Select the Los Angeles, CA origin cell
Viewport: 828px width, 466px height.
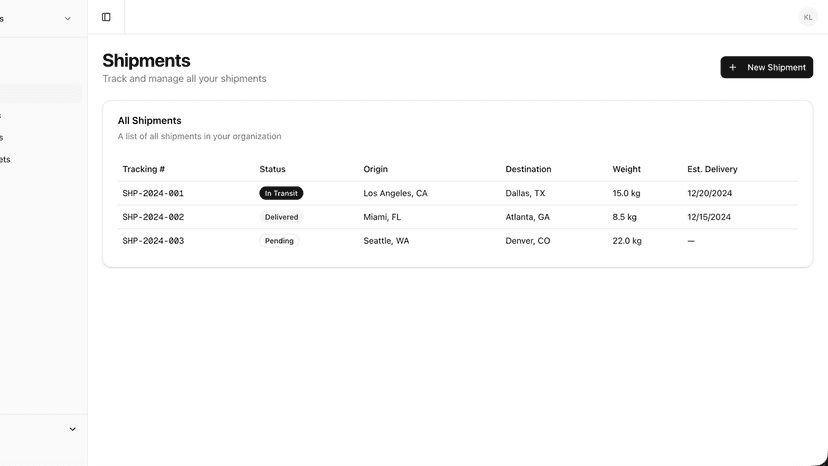pyautogui.click(x=396, y=193)
